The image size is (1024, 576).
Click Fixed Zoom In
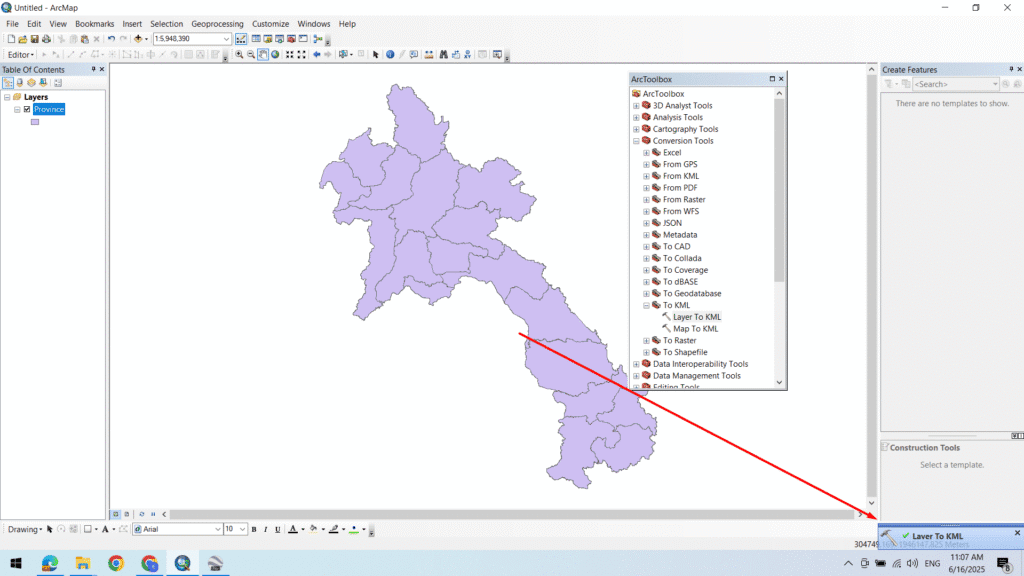click(x=289, y=55)
